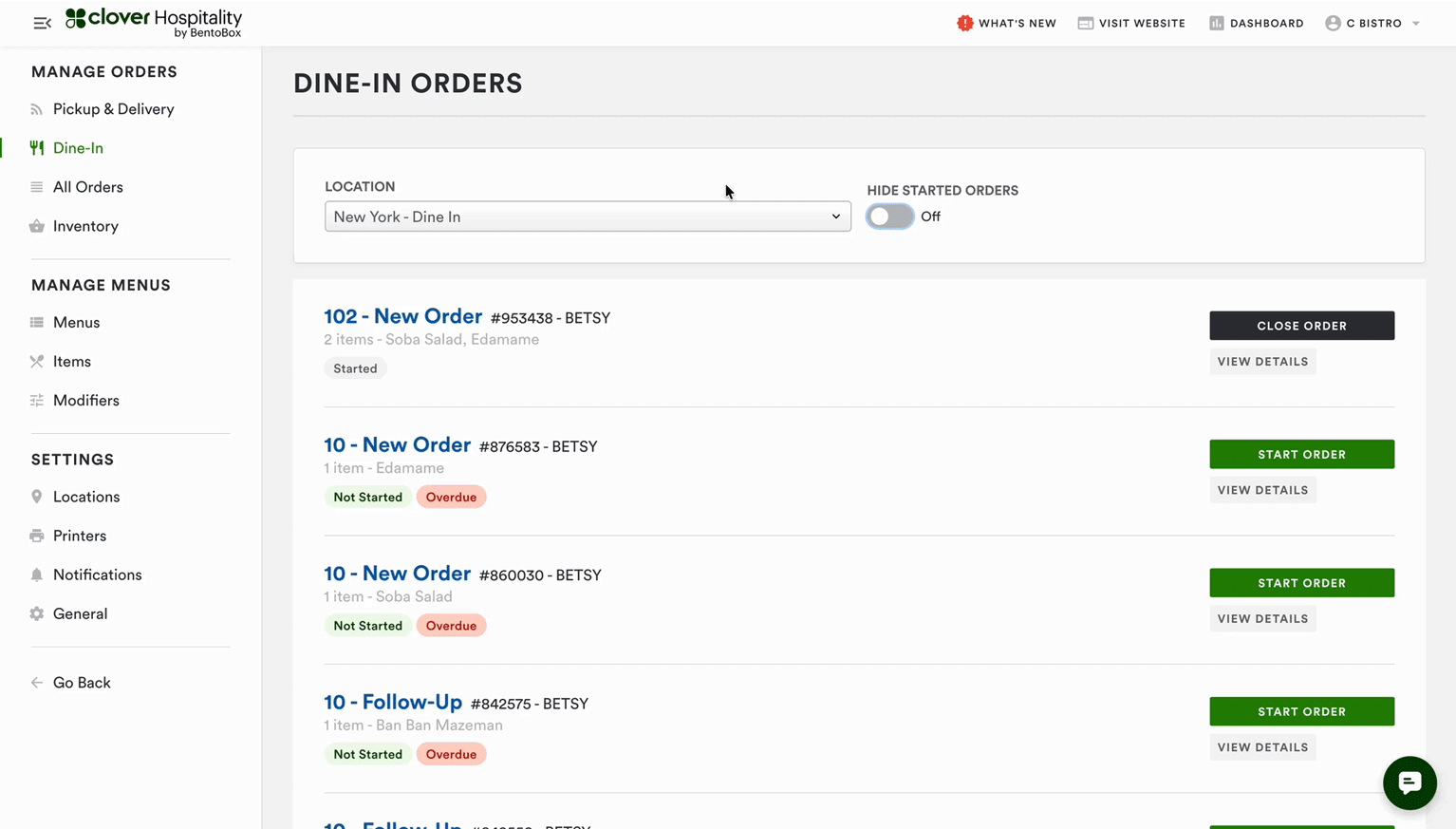
Task: Start order #876583
Action: pos(1301,454)
